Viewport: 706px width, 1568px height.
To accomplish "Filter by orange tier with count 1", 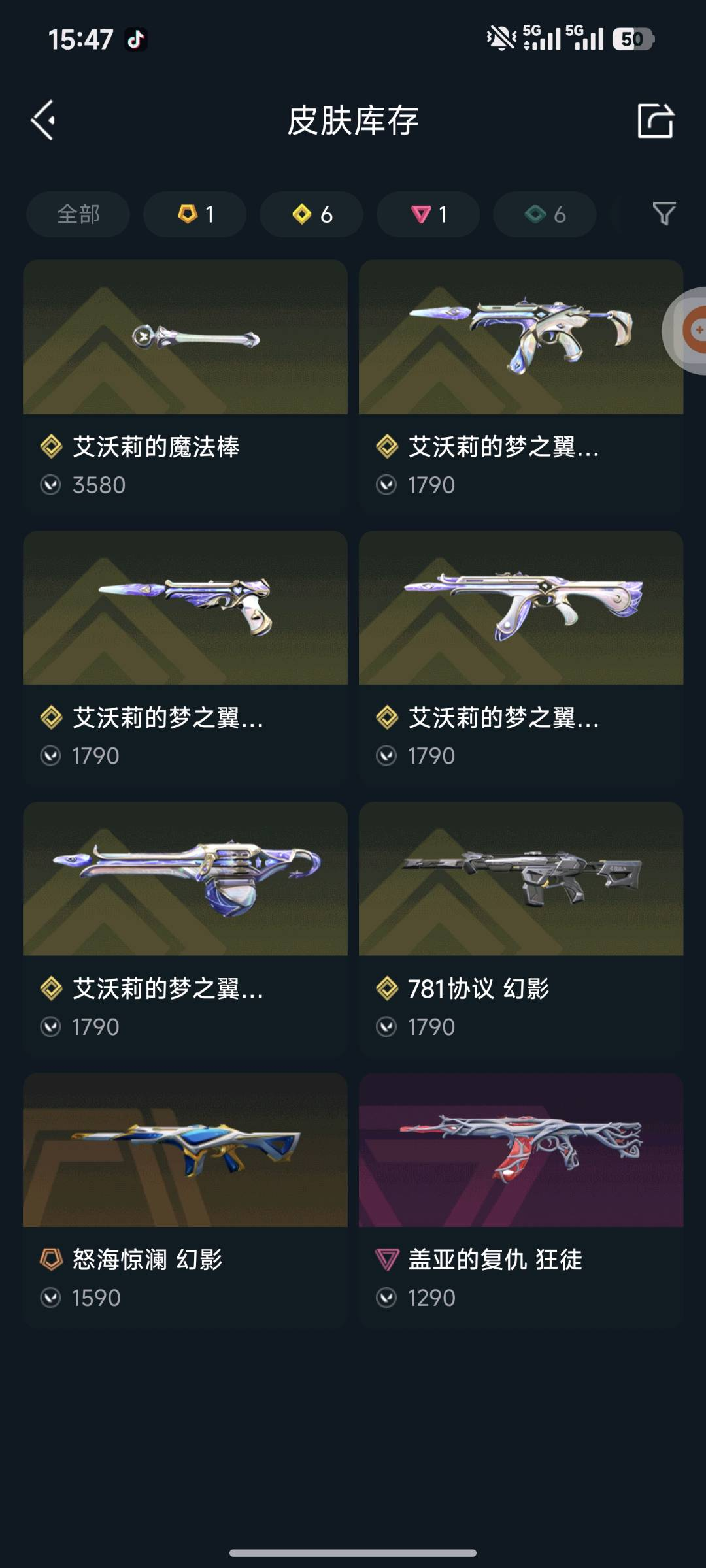I will pyautogui.click(x=195, y=214).
